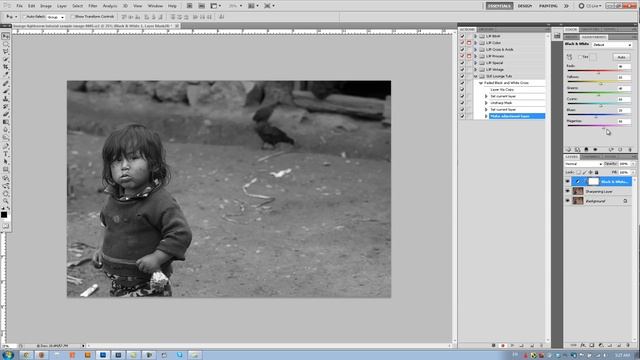This screenshot has height=360, width=640.
Task: Click the Begin Recording button in Actions panel
Action: click(x=503, y=346)
